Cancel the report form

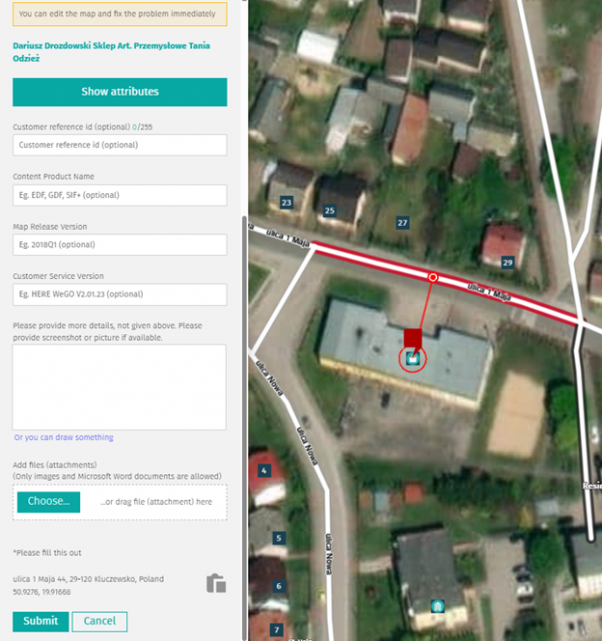(x=100, y=621)
